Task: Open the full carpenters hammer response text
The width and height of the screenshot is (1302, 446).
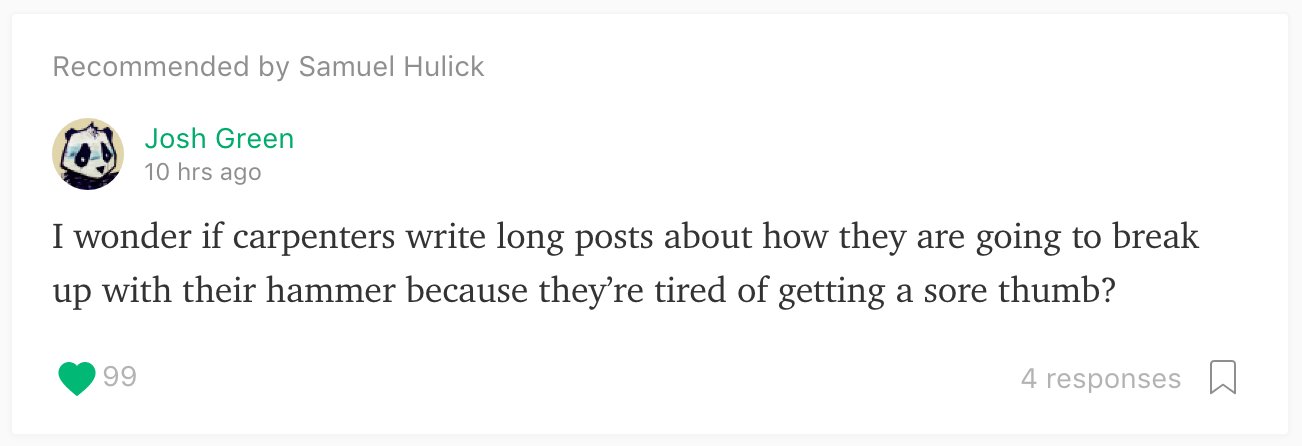Action: pyautogui.click(x=626, y=265)
